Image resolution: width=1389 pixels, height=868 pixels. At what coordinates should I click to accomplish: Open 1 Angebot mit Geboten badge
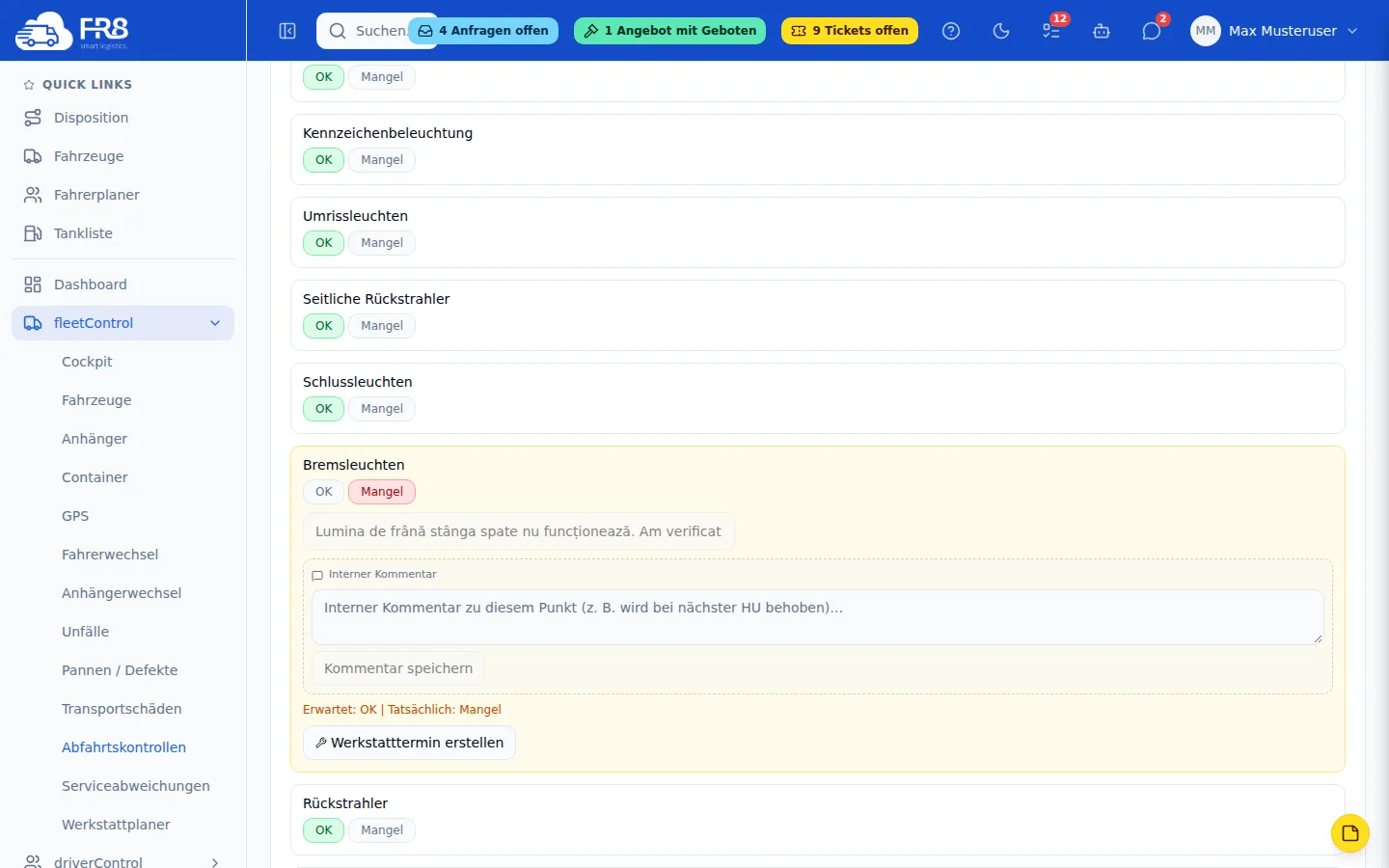(670, 31)
